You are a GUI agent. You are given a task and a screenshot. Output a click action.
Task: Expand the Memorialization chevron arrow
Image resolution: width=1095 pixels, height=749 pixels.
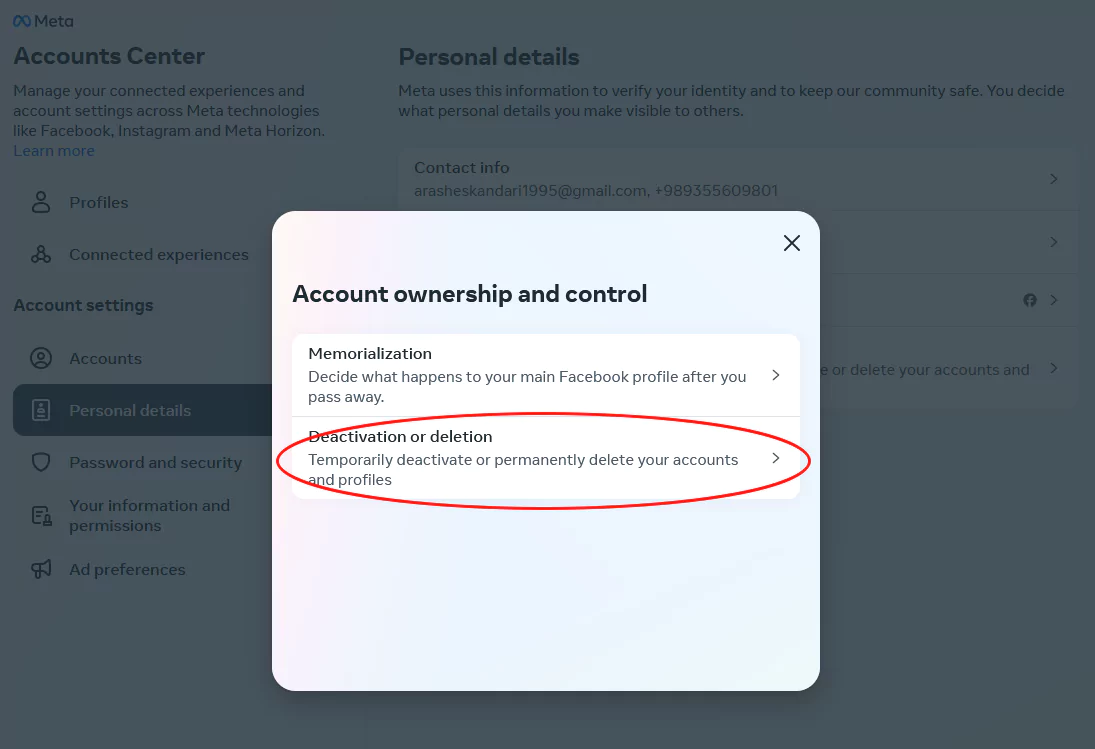coord(776,375)
